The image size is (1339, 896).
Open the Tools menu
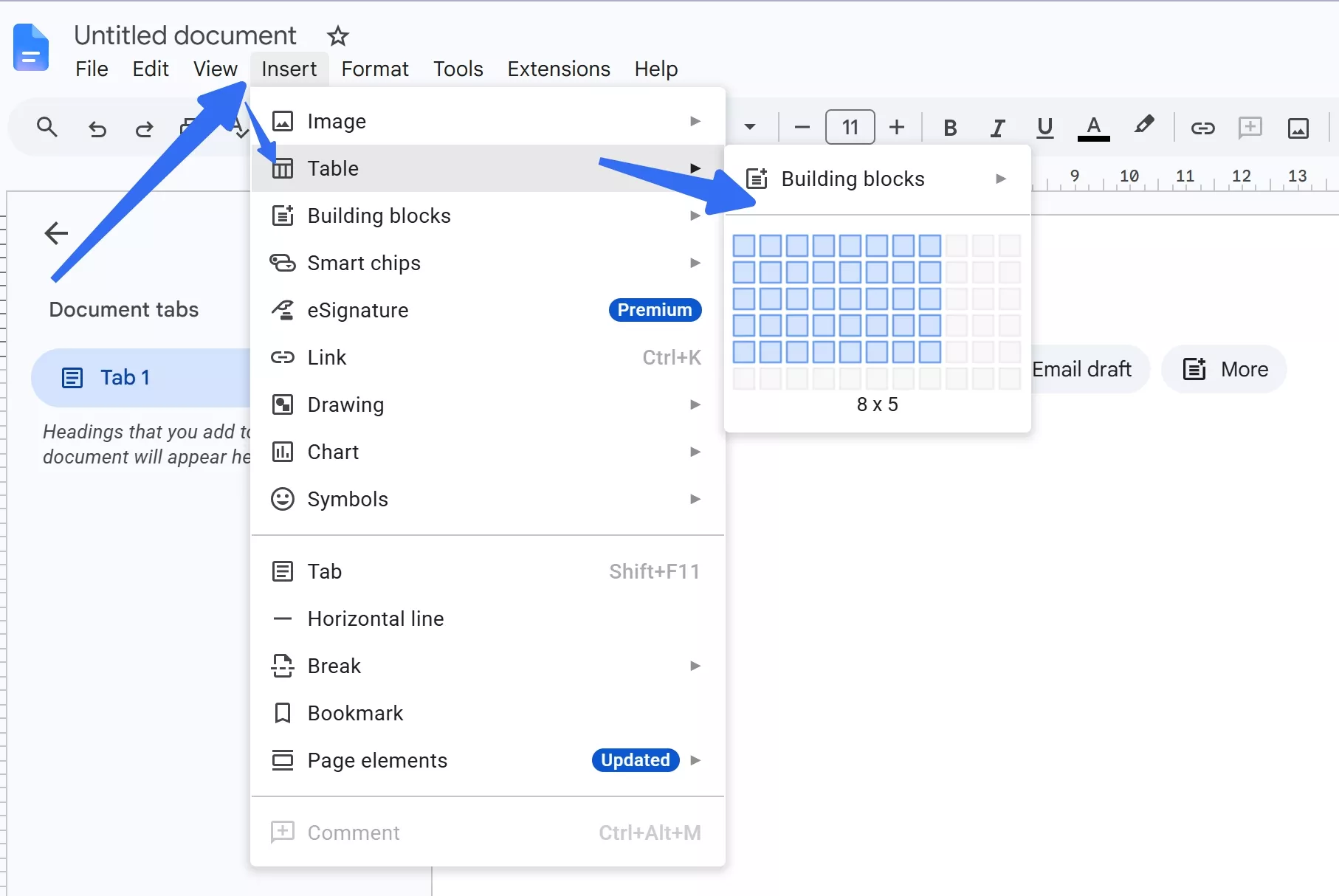[x=458, y=69]
